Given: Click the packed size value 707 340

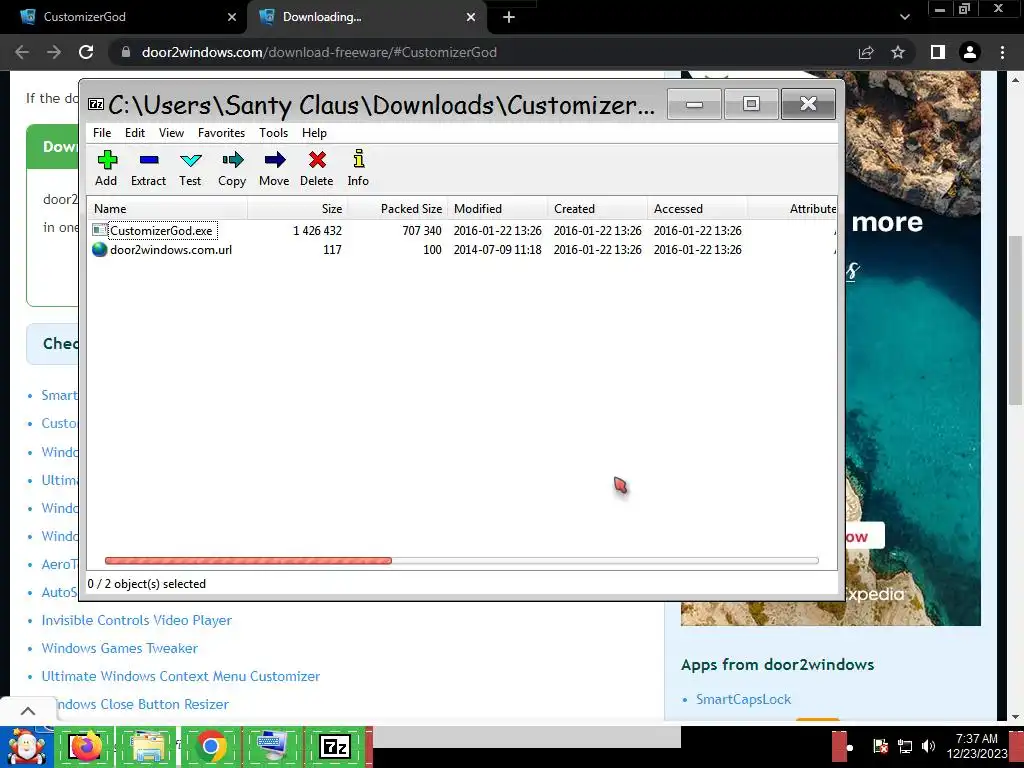Looking at the screenshot, I should (422, 231).
